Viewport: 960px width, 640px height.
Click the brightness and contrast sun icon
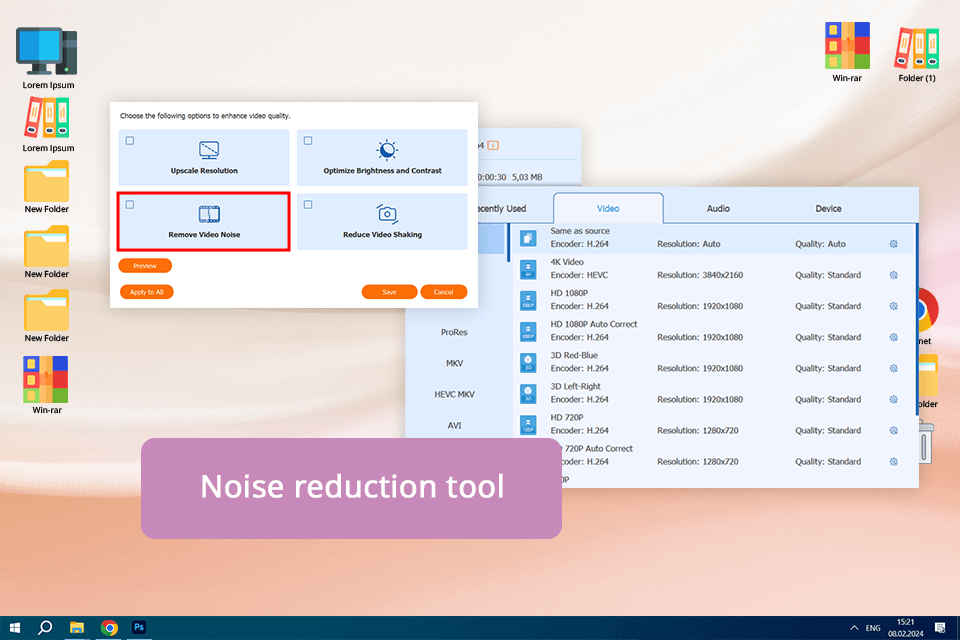pyautogui.click(x=387, y=149)
